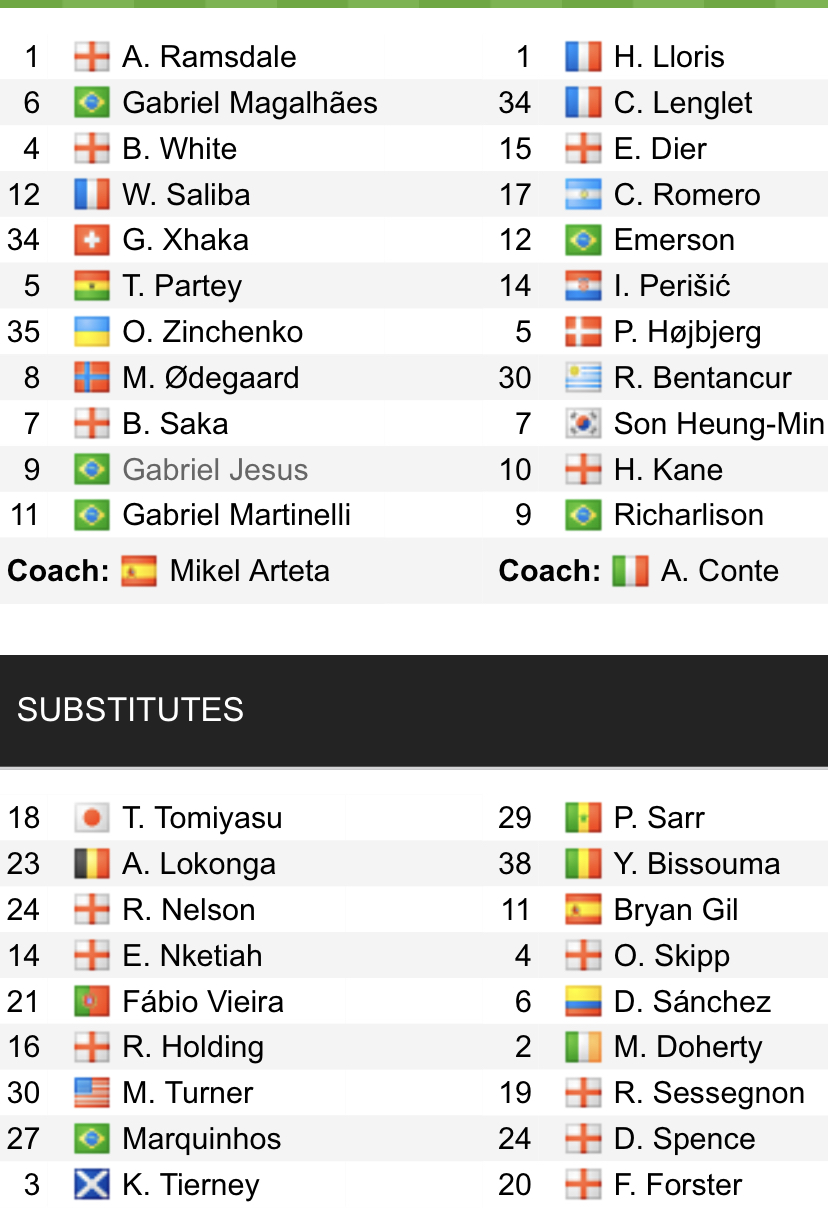Select greyed-out Gabriel Jesus name

click(x=215, y=470)
